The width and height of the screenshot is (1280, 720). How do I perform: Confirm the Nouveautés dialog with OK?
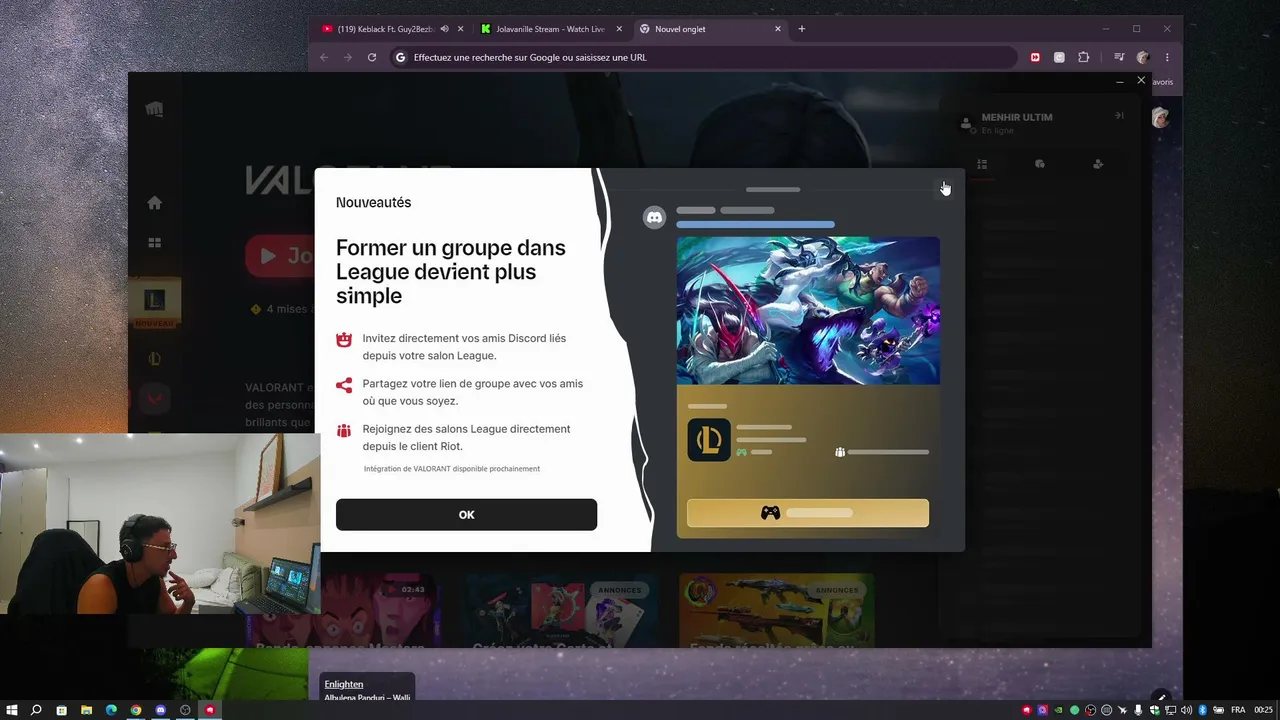(466, 515)
